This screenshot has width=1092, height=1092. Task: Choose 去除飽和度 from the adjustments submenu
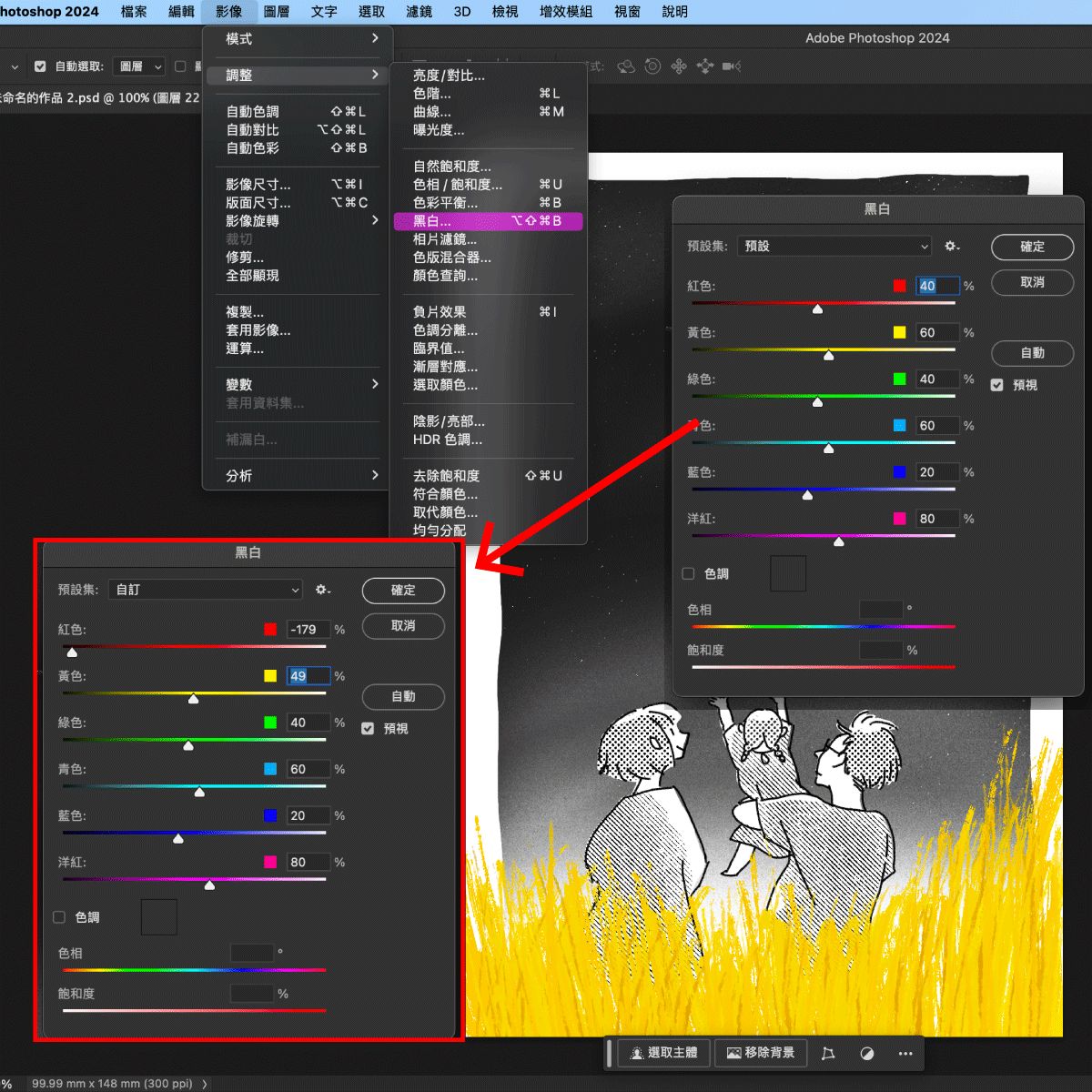[488, 475]
